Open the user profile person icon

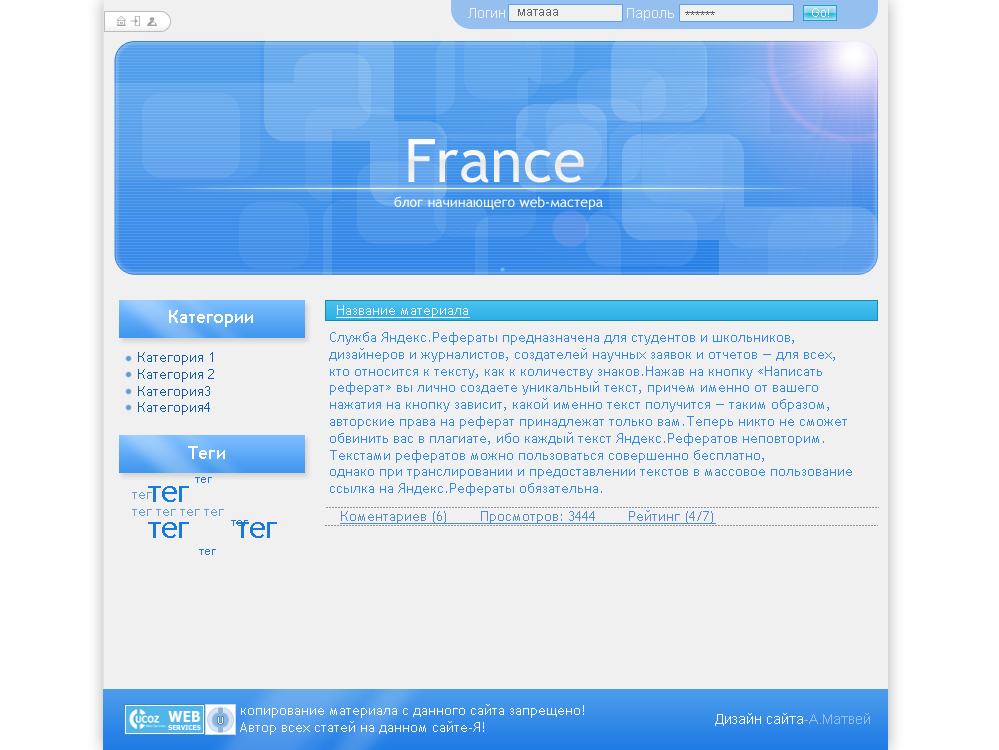(x=150, y=21)
